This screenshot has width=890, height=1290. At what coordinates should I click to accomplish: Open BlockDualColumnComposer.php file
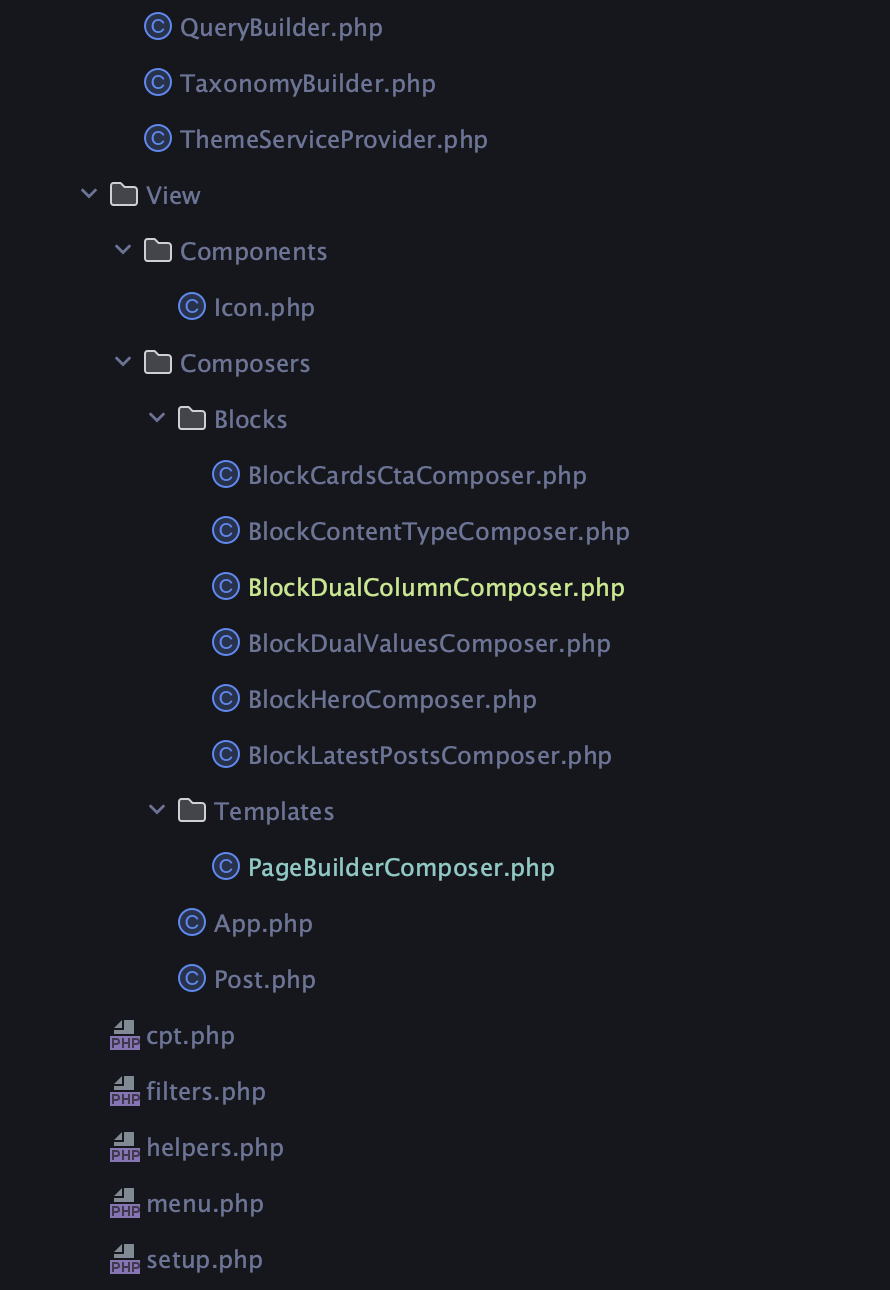point(436,587)
